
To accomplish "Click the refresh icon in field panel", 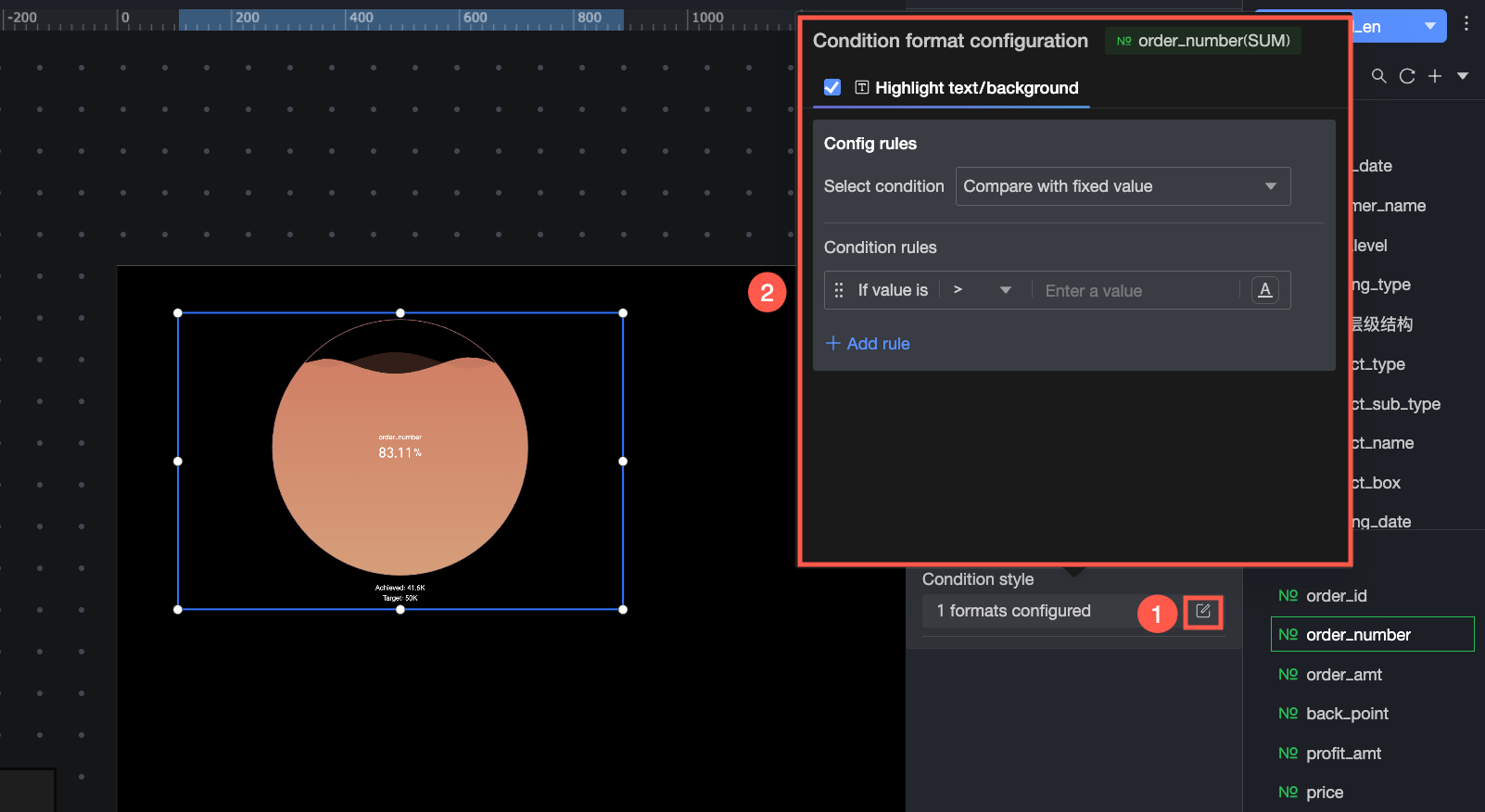I will pos(1407,76).
